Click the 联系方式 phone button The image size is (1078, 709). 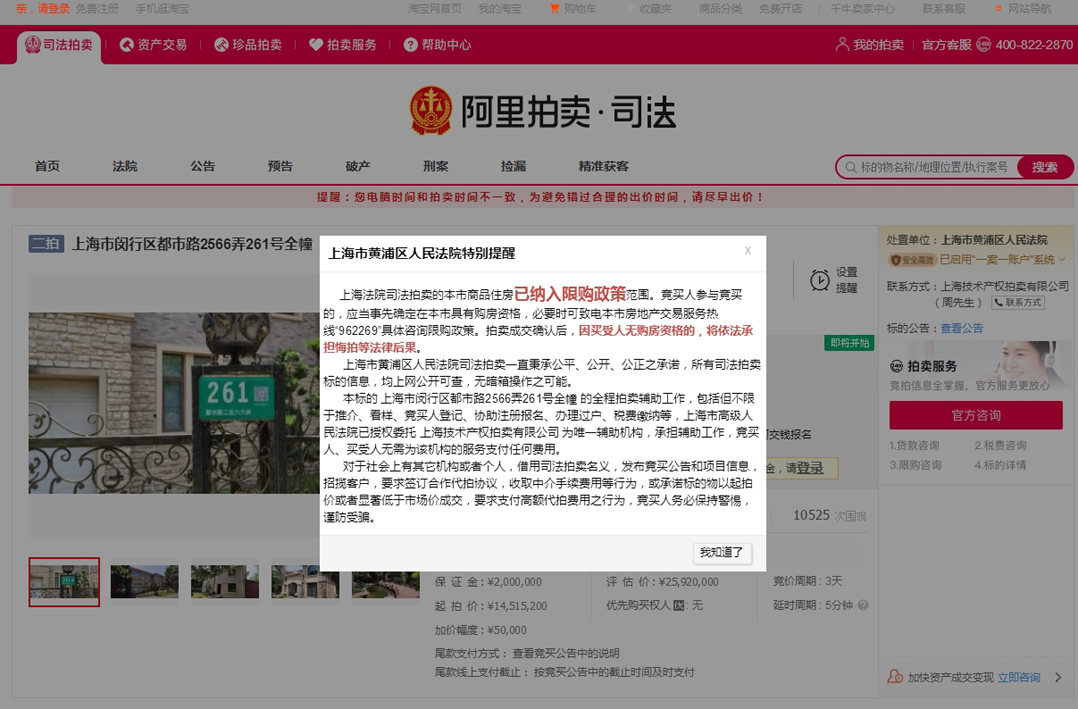[x=1018, y=303]
